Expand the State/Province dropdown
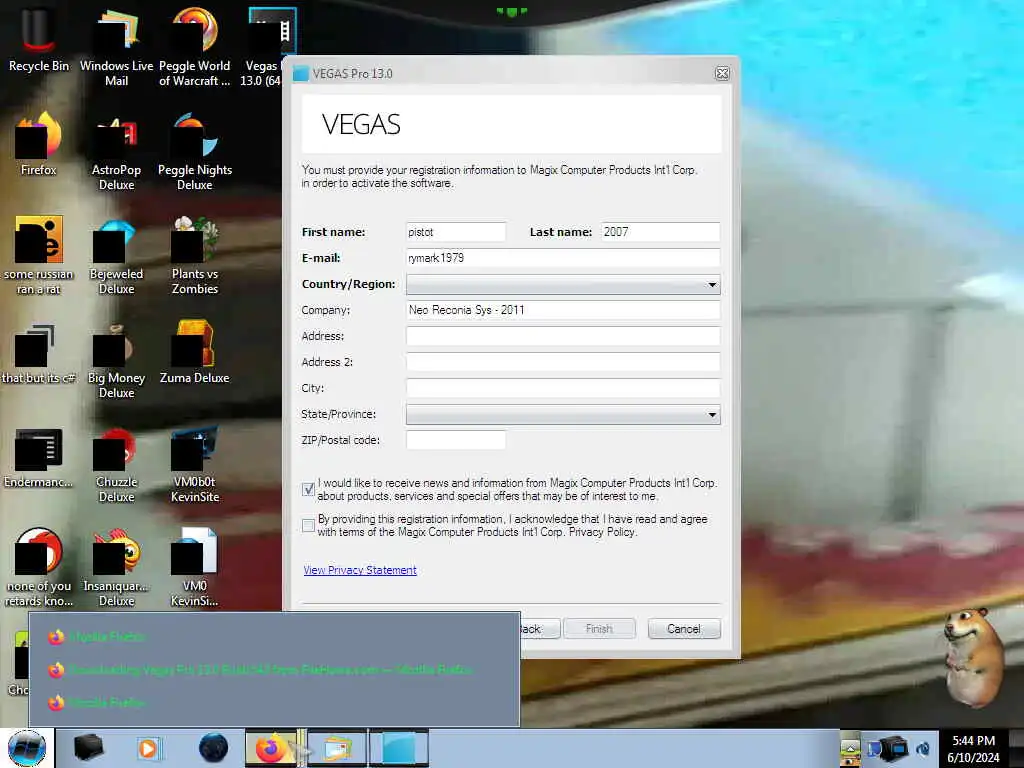This screenshot has width=1024, height=768. coord(563,414)
